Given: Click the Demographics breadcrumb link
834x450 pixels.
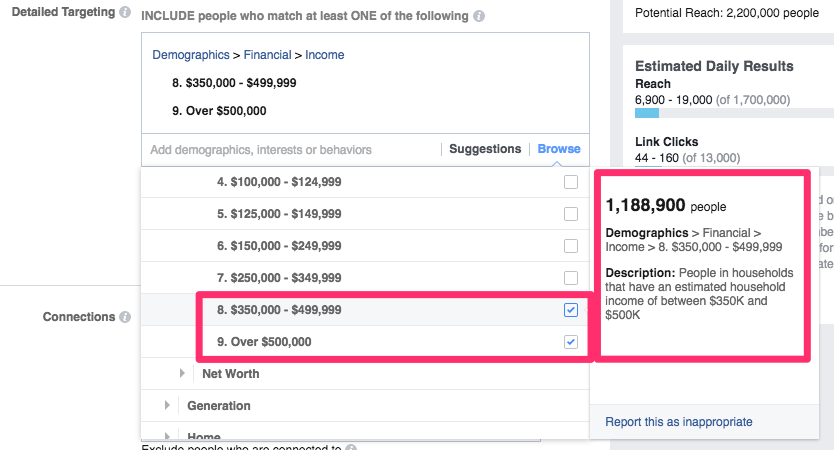Looking at the screenshot, I should [x=190, y=55].
